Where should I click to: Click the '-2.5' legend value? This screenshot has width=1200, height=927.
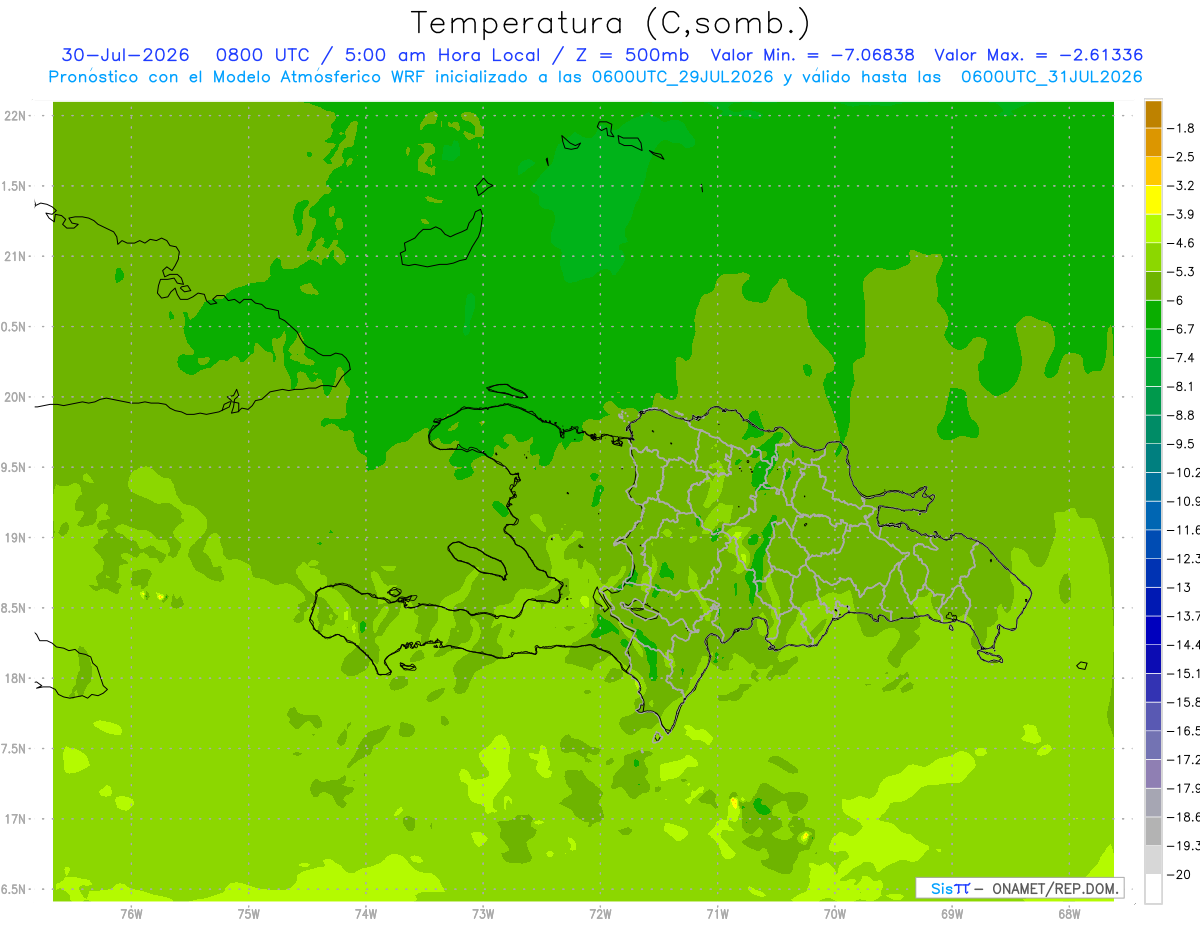point(1183,157)
